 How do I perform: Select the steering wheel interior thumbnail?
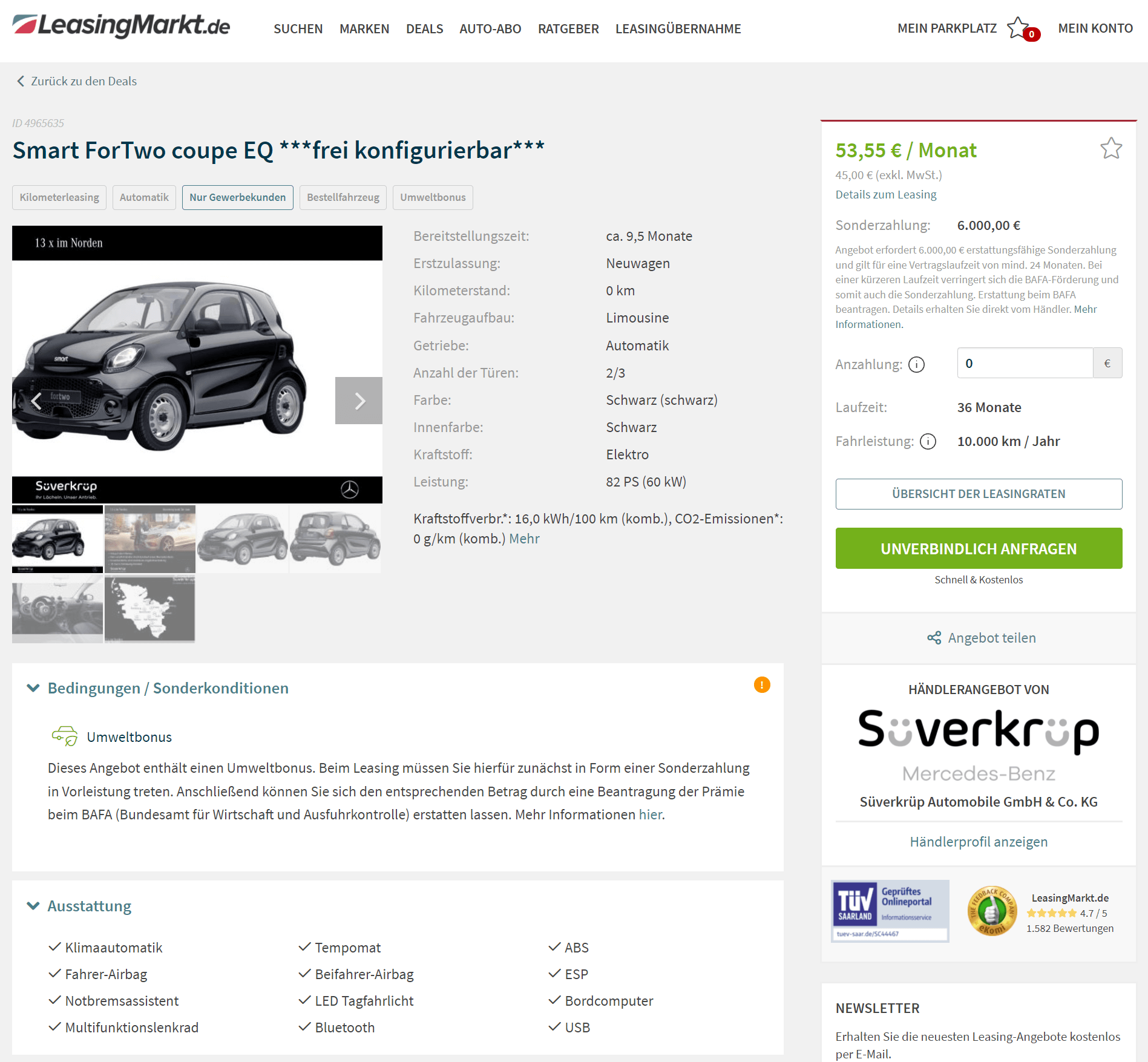pyautogui.click(x=57, y=609)
